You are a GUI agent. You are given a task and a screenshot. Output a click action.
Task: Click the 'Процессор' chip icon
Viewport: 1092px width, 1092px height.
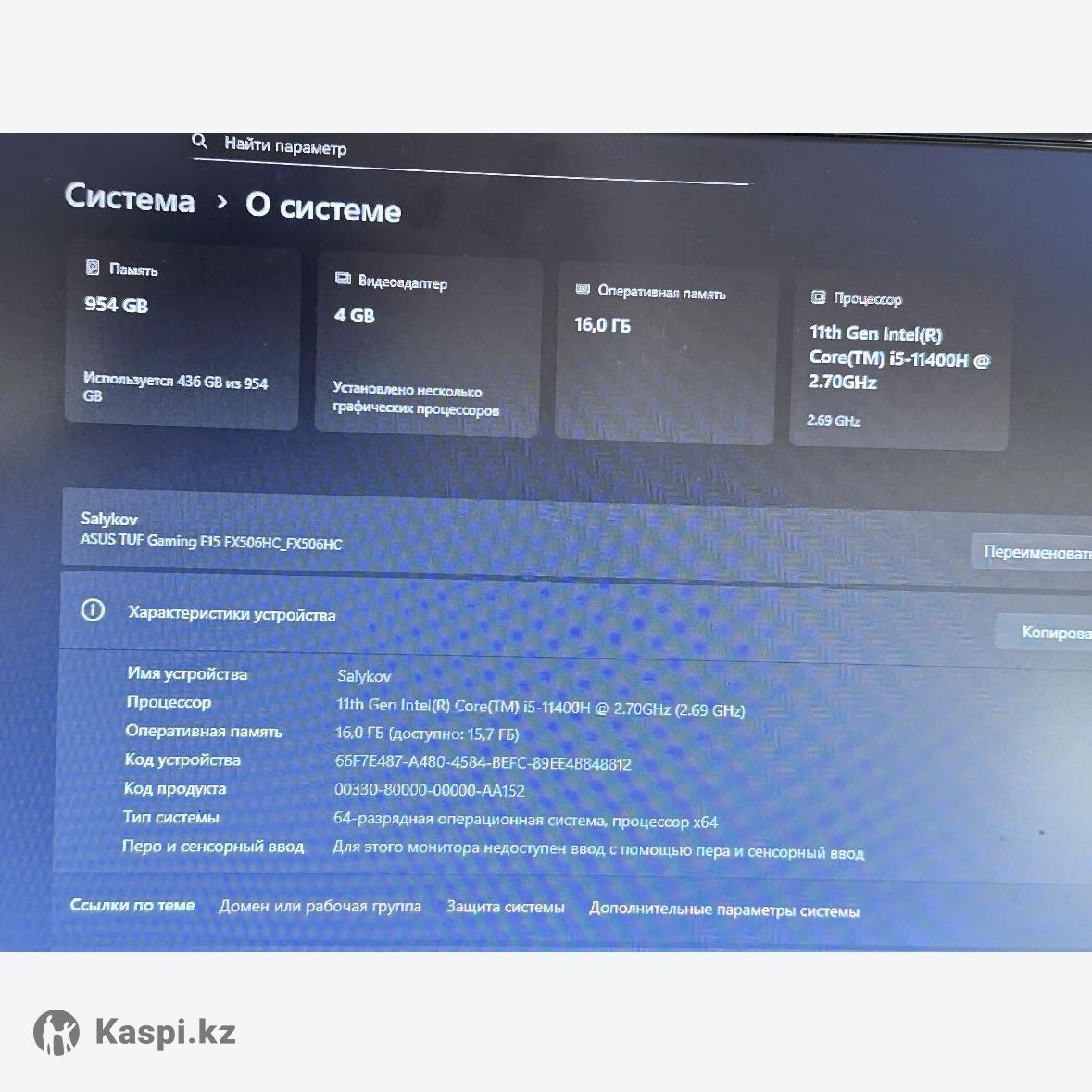coord(818,297)
